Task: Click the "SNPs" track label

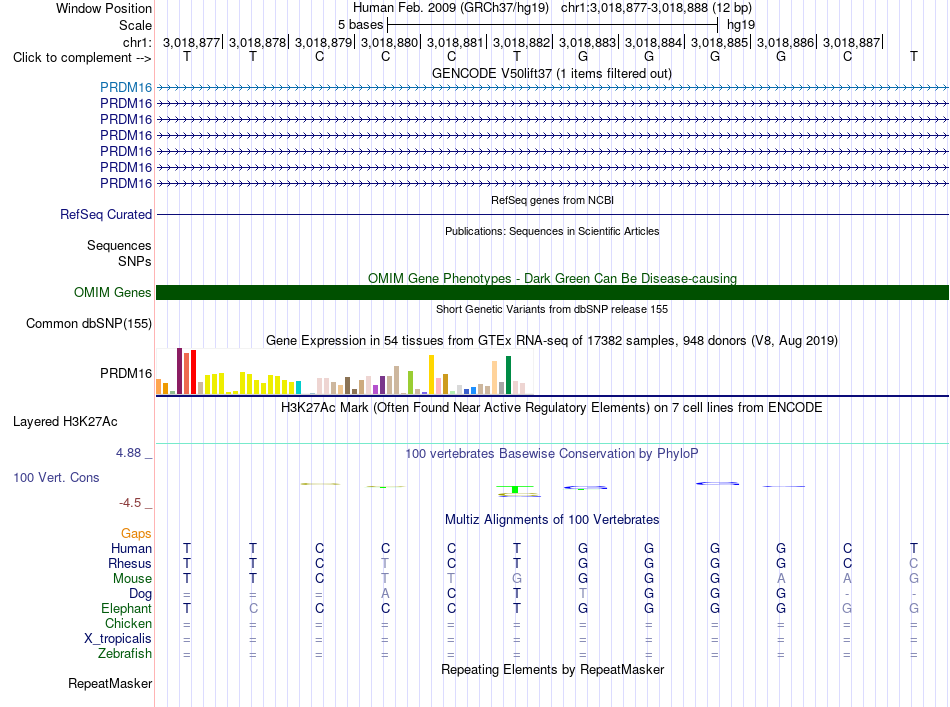Action: (135, 261)
